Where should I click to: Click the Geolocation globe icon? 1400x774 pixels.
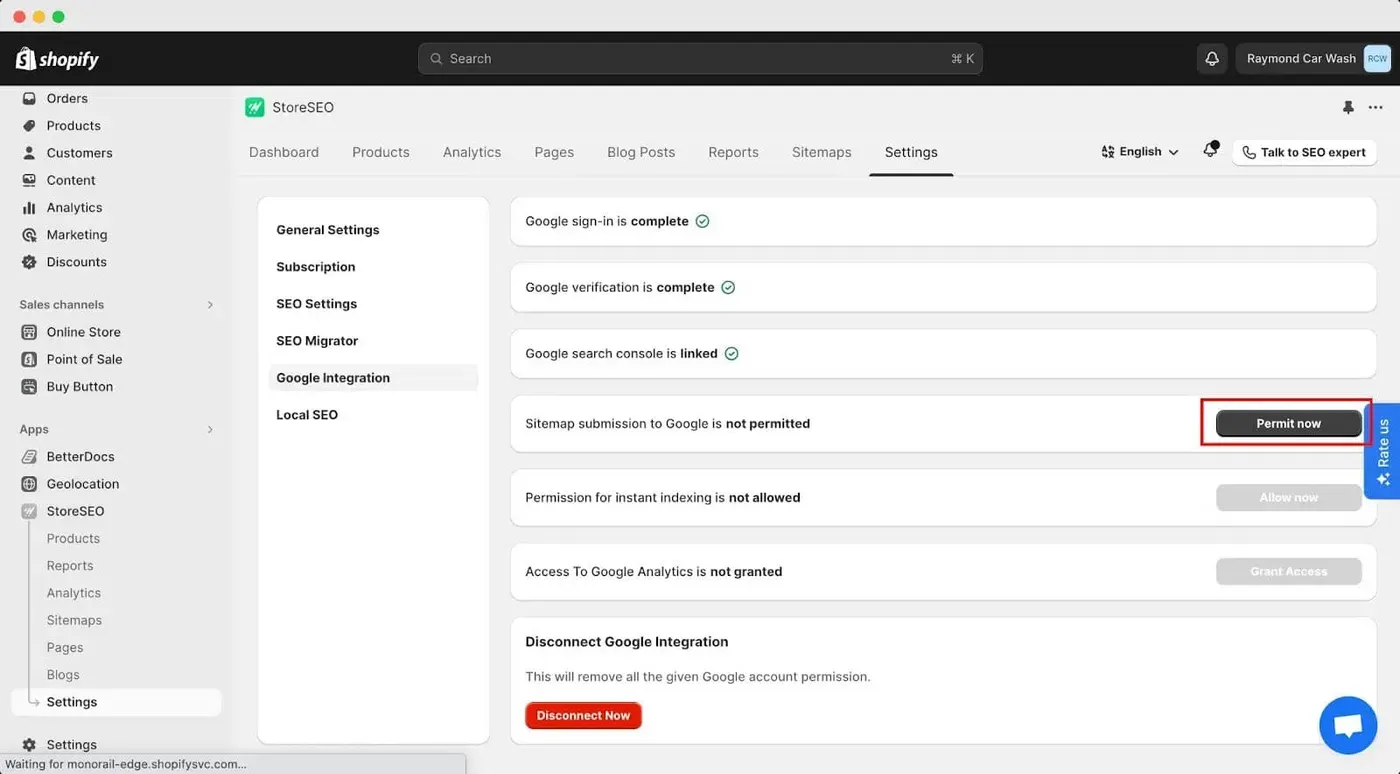(29, 484)
